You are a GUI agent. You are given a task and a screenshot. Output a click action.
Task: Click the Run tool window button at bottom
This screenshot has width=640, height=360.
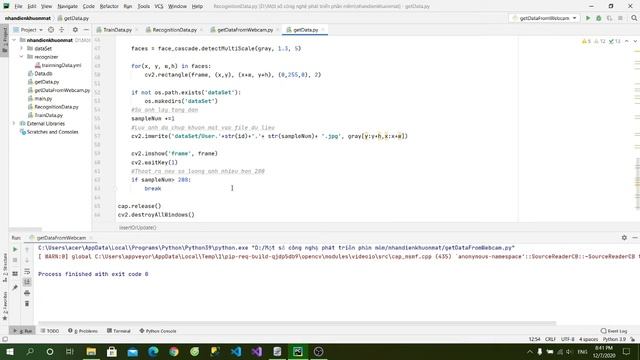[x=22, y=331]
